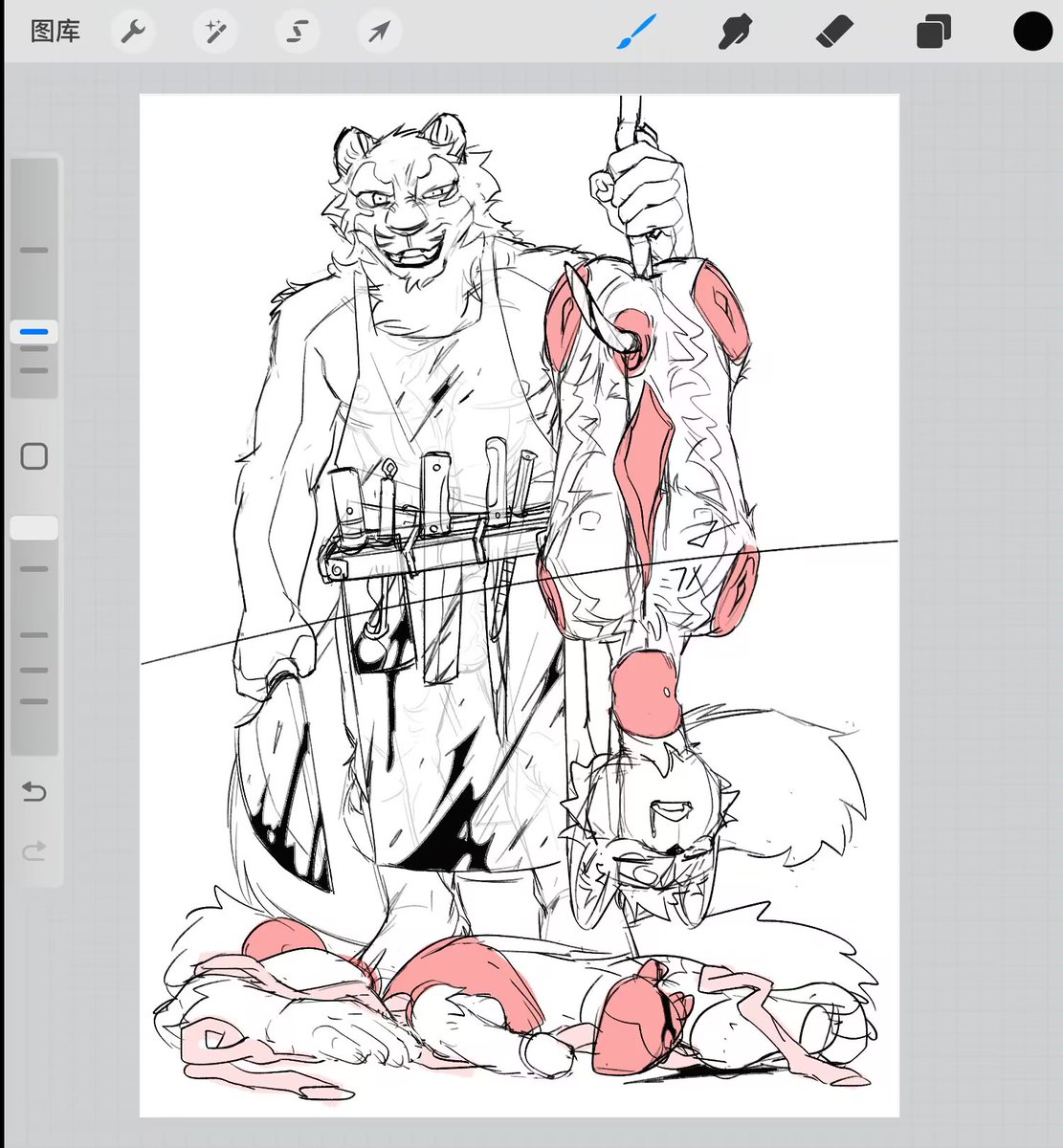Click the brush size slider handle
The width and height of the screenshot is (1063, 1148).
[34, 332]
